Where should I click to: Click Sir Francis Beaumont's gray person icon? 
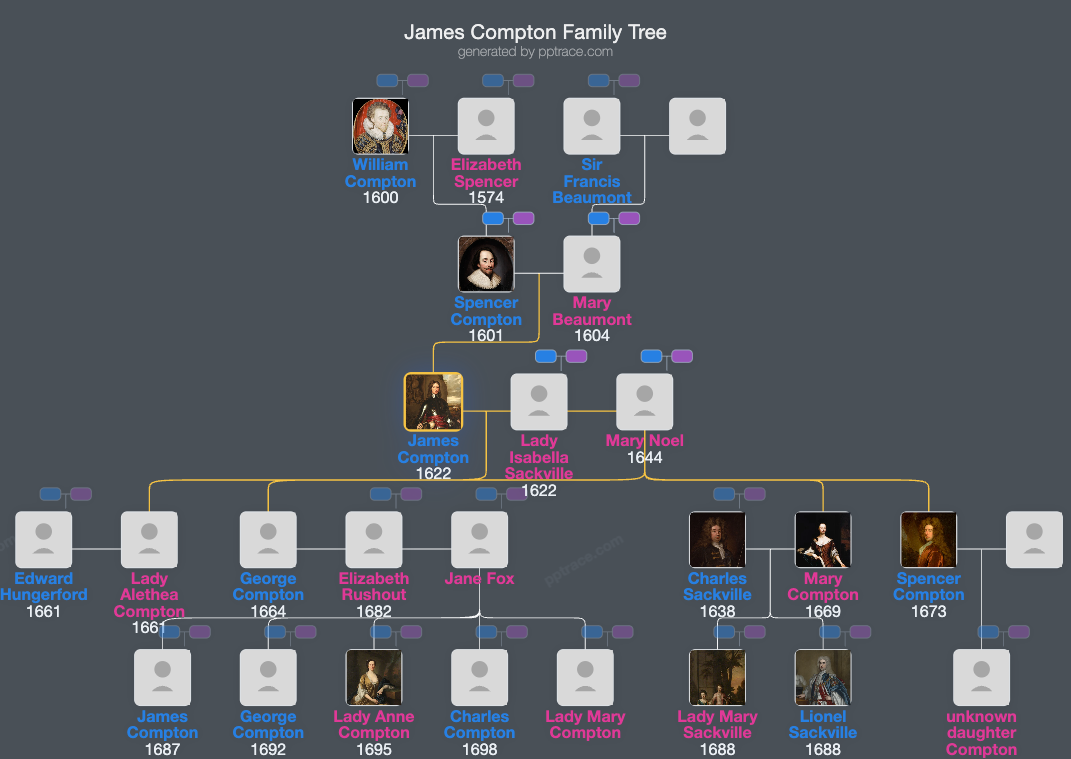(x=591, y=125)
